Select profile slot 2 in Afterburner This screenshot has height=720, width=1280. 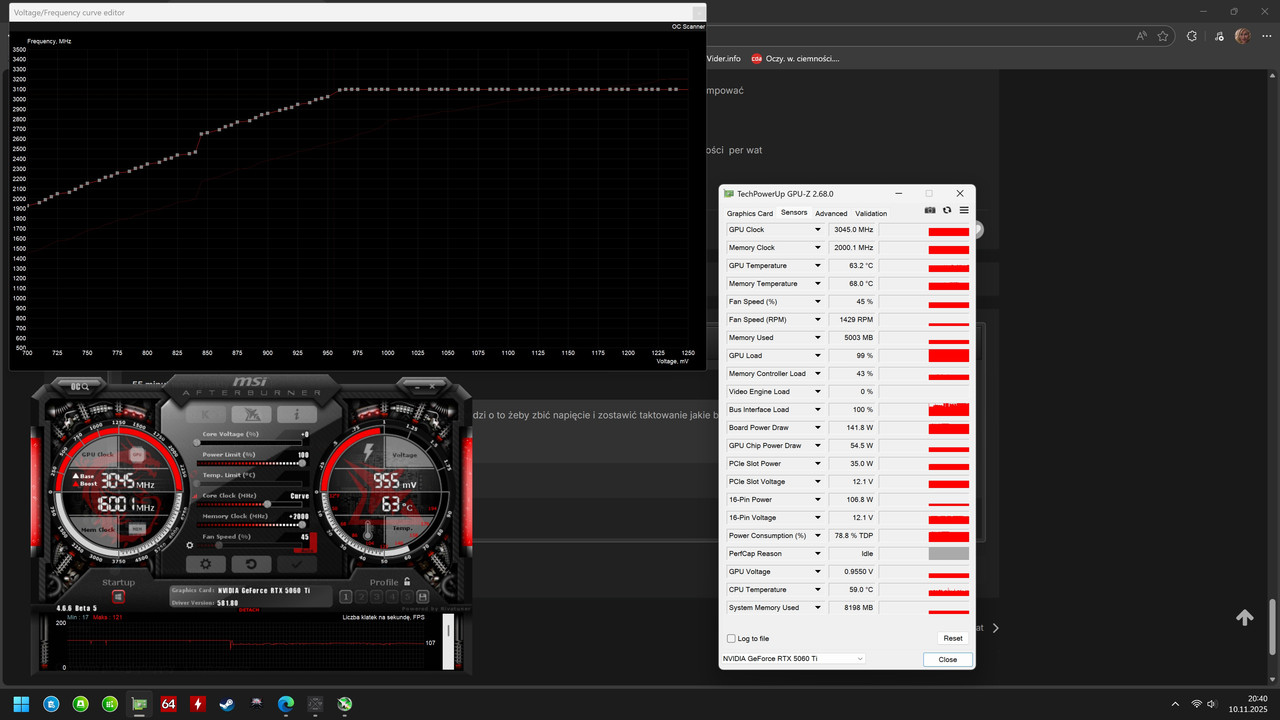point(361,597)
